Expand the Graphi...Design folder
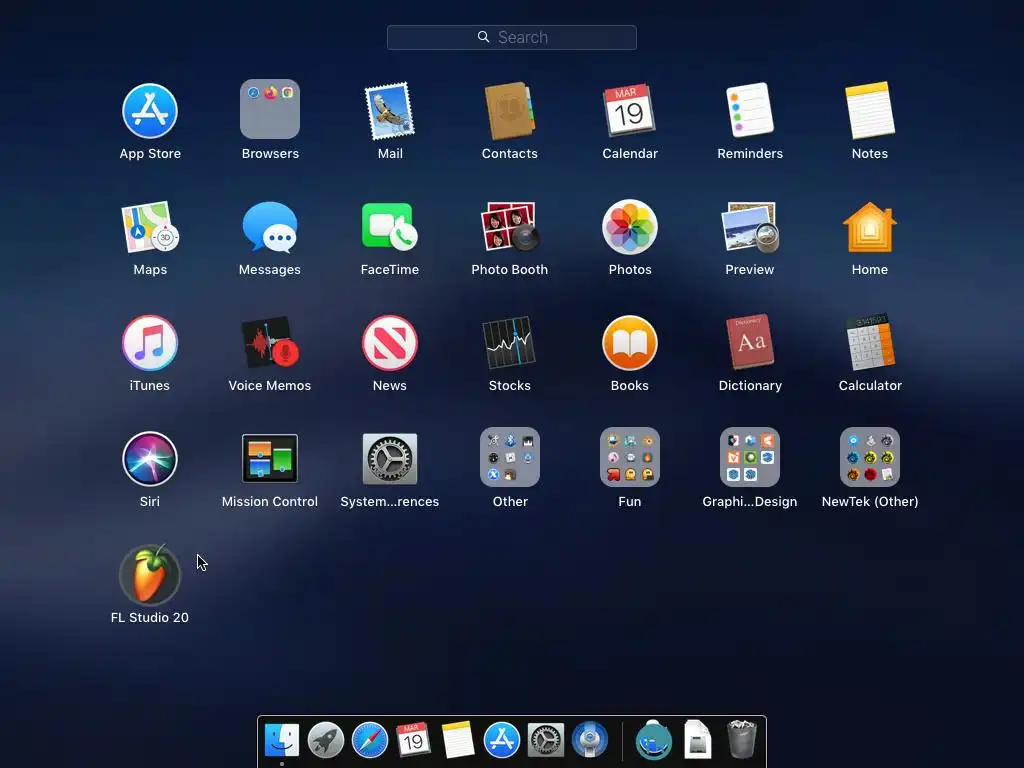 point(750,457)
